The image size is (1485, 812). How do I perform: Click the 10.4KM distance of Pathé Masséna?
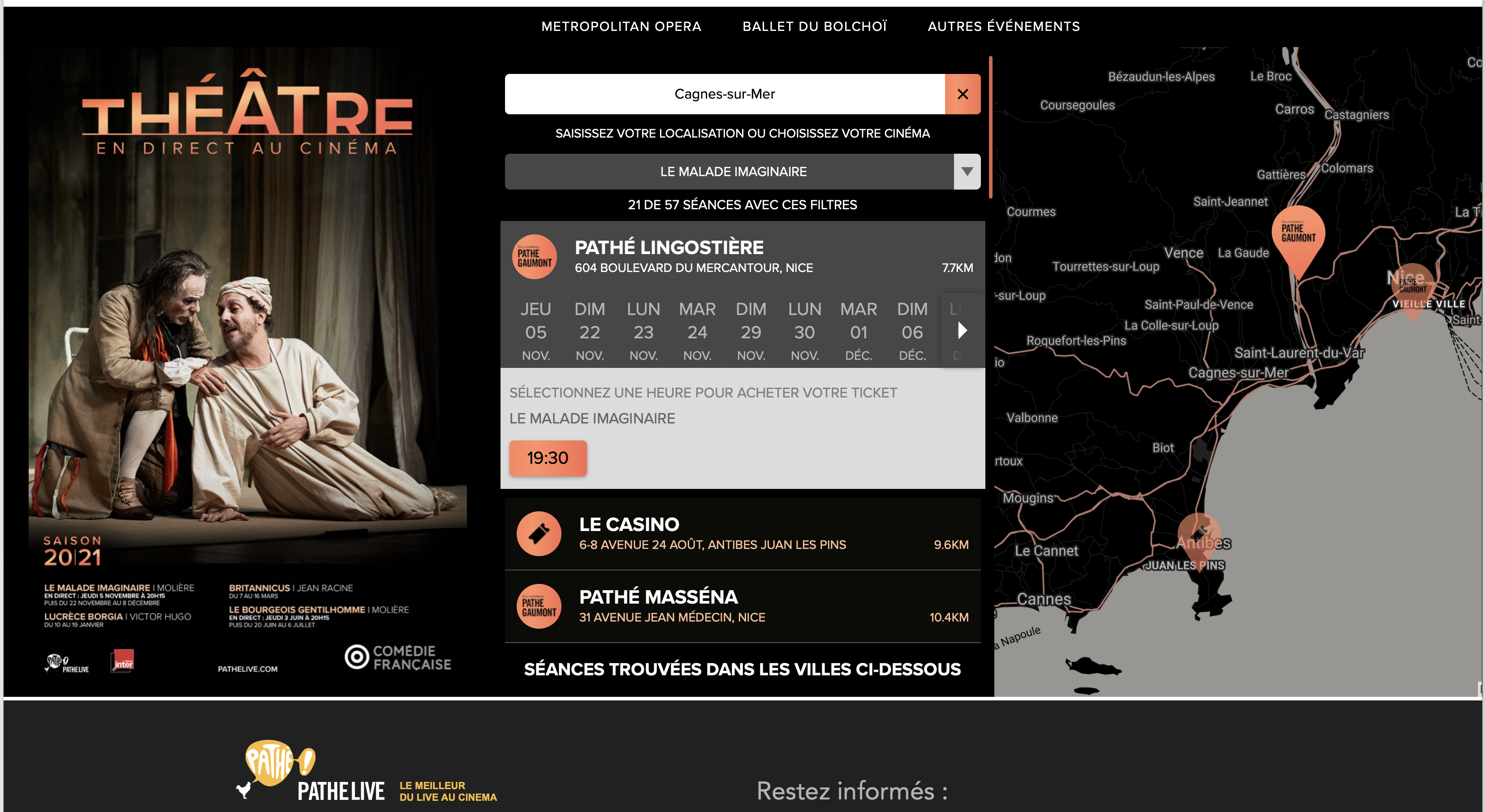(949, 617)
